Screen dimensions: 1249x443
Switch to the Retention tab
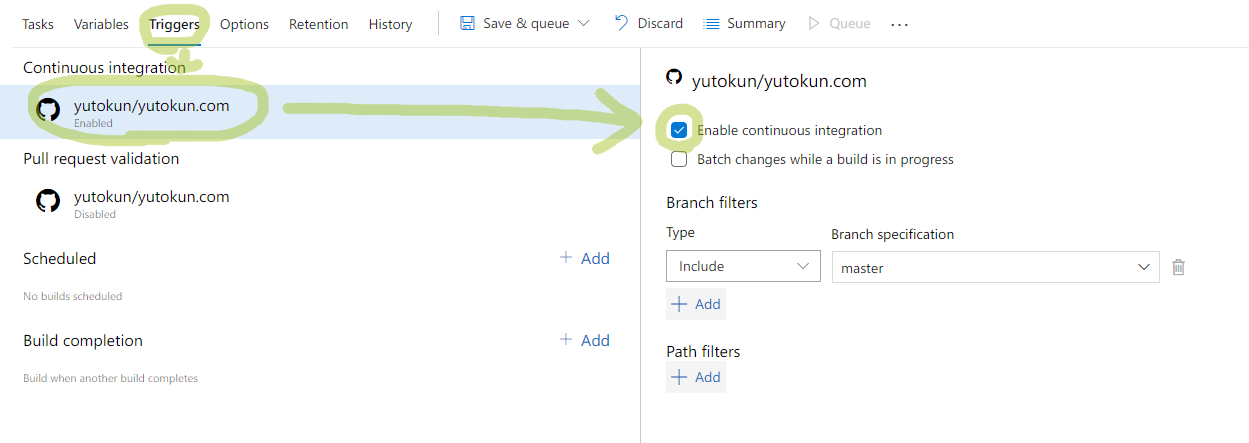[318, 24]
